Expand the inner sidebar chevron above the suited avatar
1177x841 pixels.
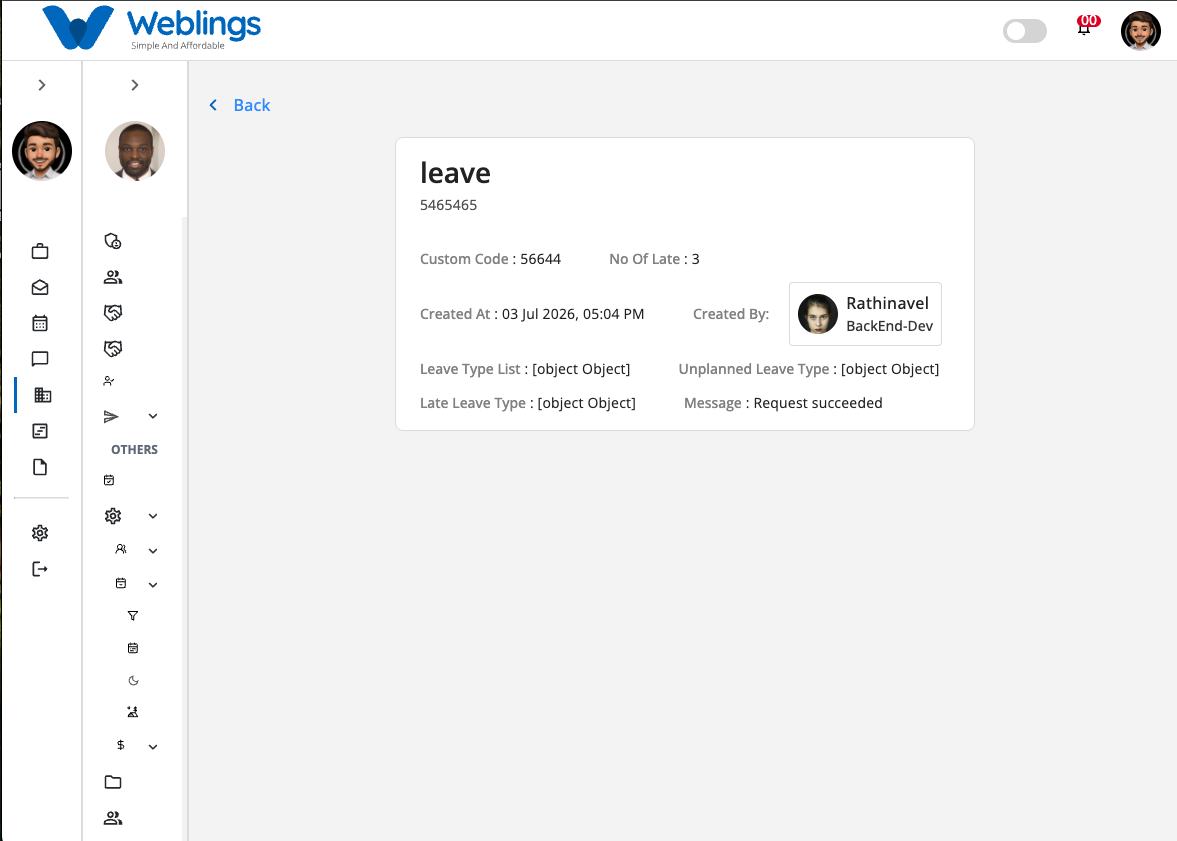point(135,85)
